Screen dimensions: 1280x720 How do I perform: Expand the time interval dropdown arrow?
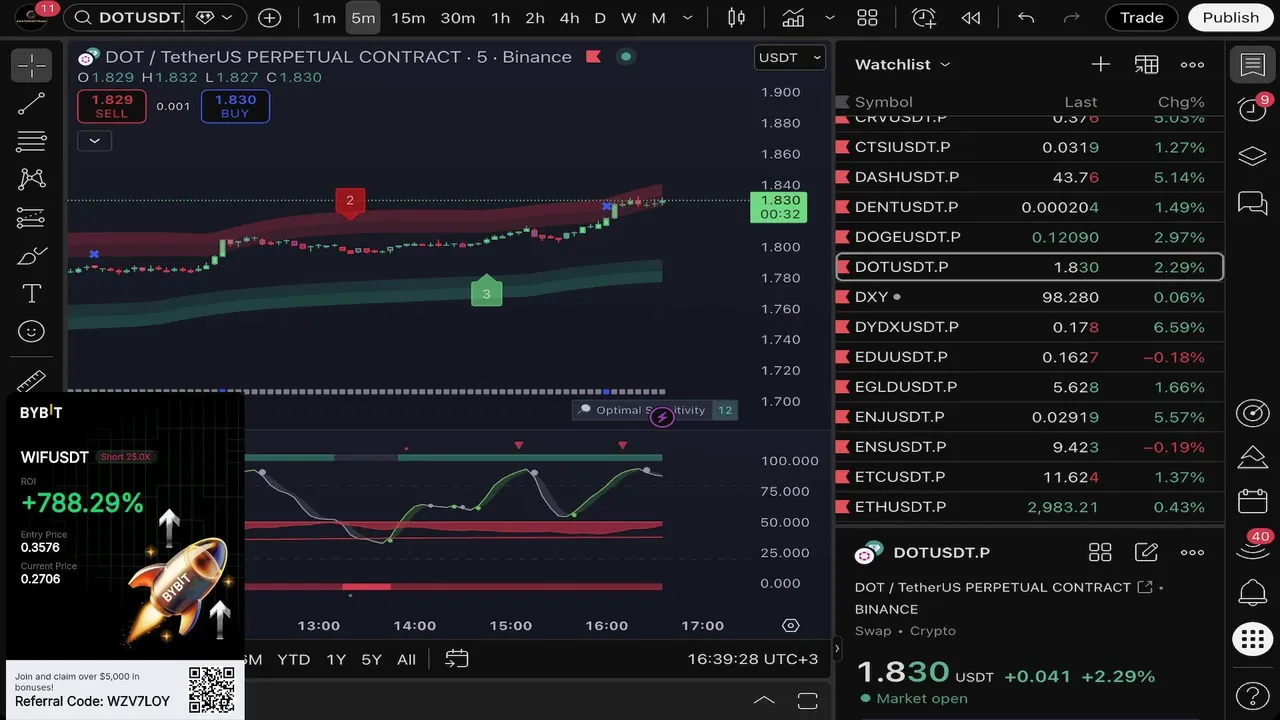pyautogui.click(x=687, y=17)
